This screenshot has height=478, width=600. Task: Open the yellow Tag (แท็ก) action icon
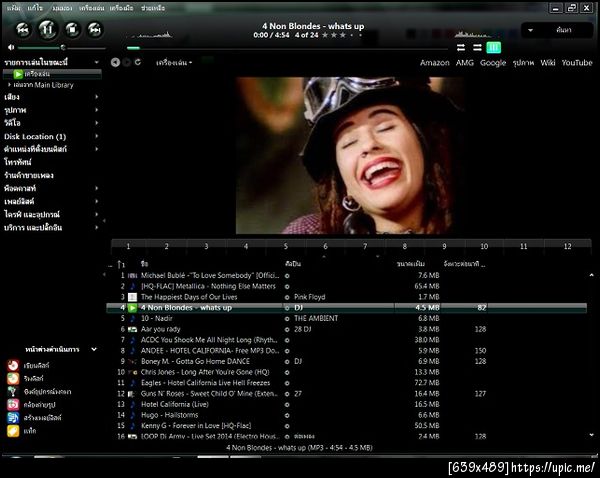point(13,431)
